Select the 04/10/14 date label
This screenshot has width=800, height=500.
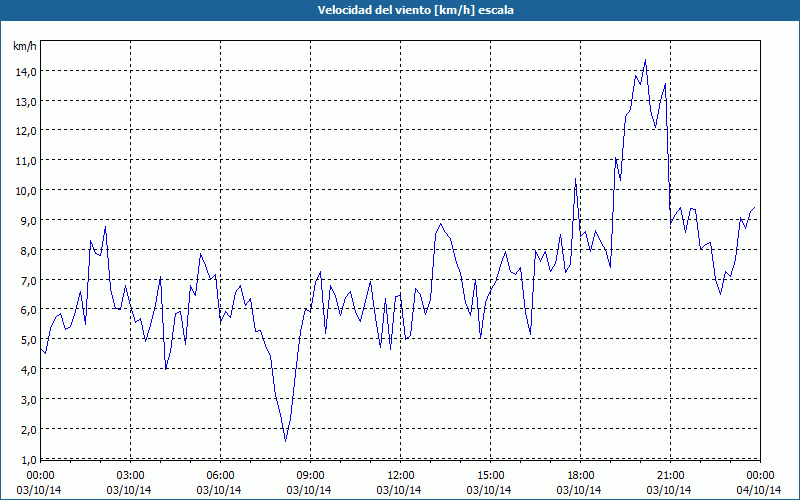(x=759, y=490)
